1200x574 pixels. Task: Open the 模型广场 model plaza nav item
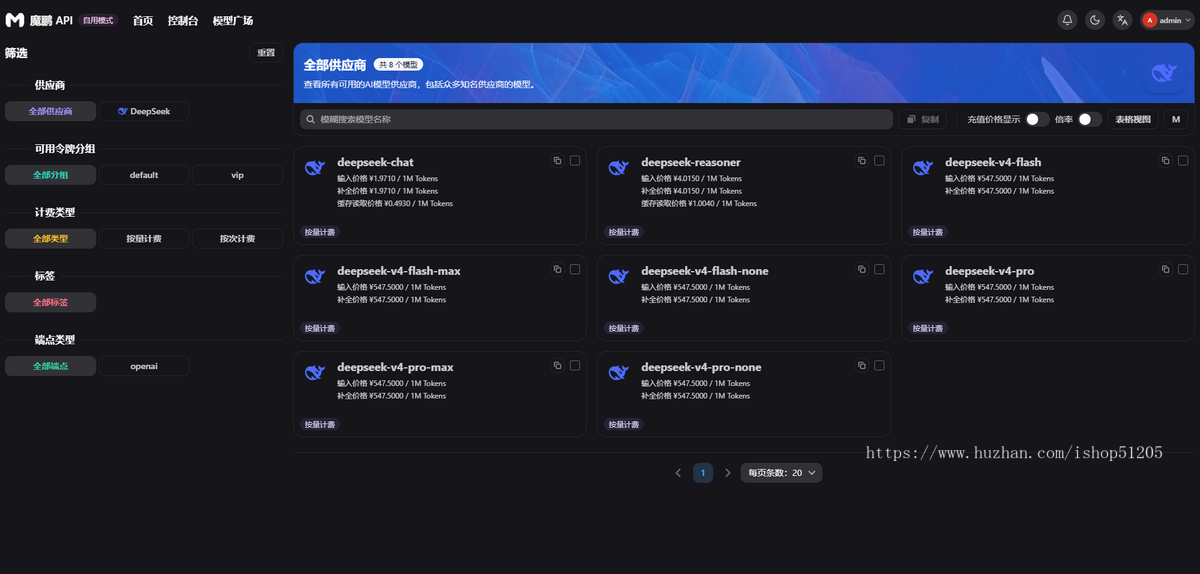pyautogui.click(x=233, y=20)
